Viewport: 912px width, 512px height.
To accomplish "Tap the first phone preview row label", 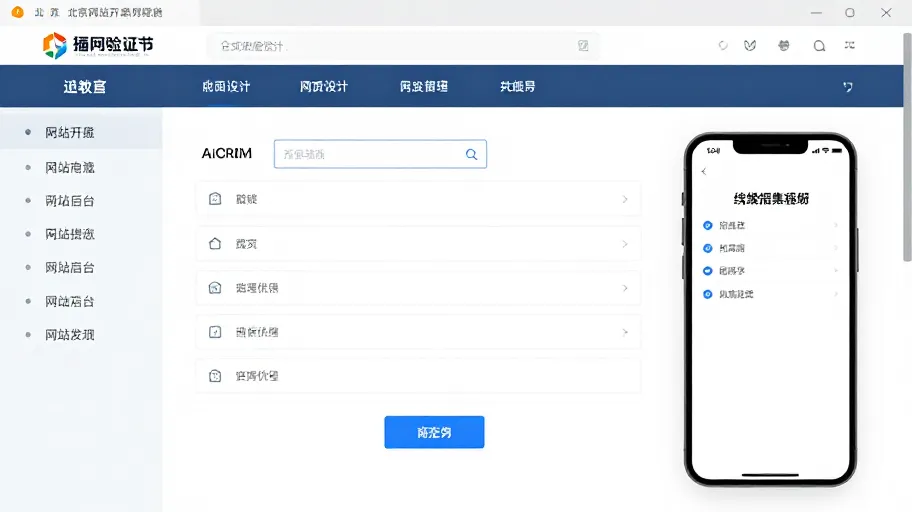I will tap(732, 225).
